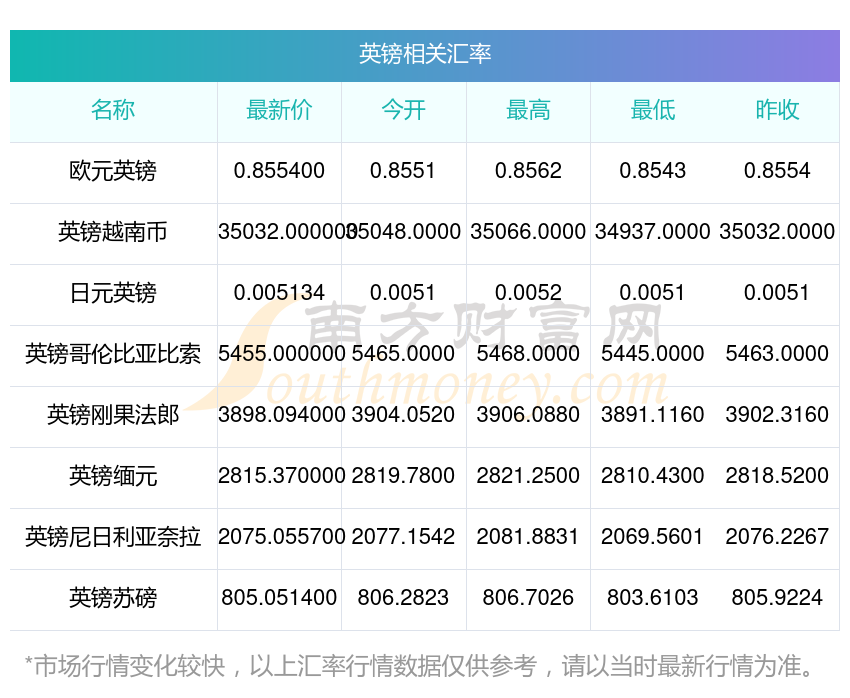The image size is (850, 698).
Task: Select the 英镑刚果法郎 row name
Action: click(113, 415)
